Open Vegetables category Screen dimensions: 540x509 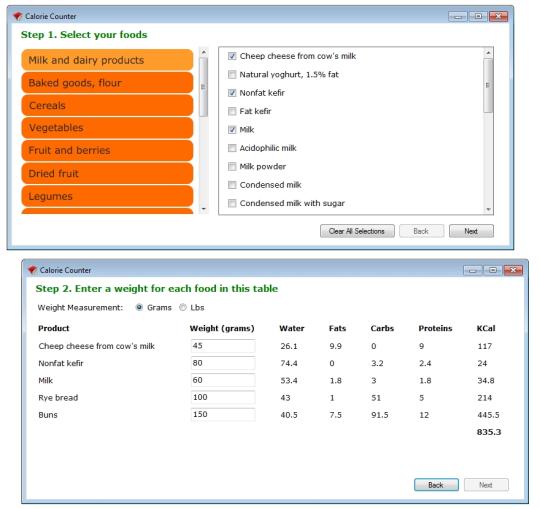(x=107, y=128)
